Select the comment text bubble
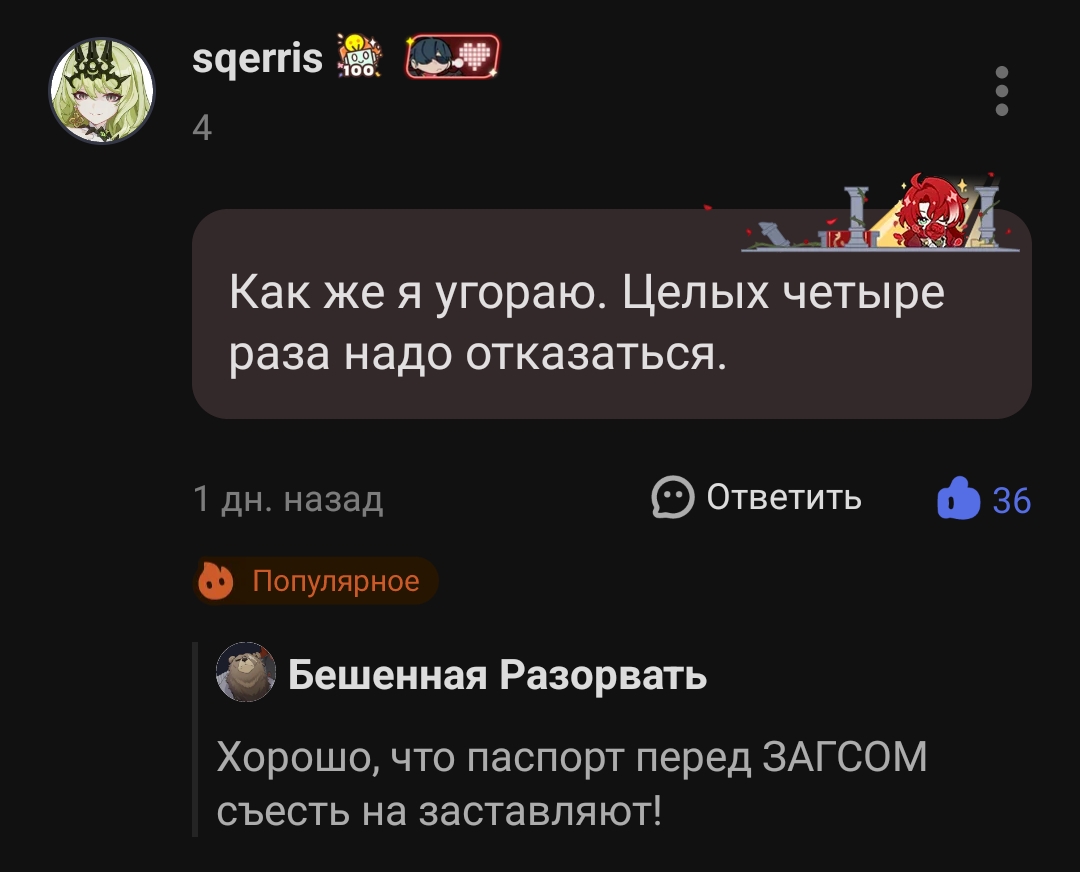 point(612,314)
